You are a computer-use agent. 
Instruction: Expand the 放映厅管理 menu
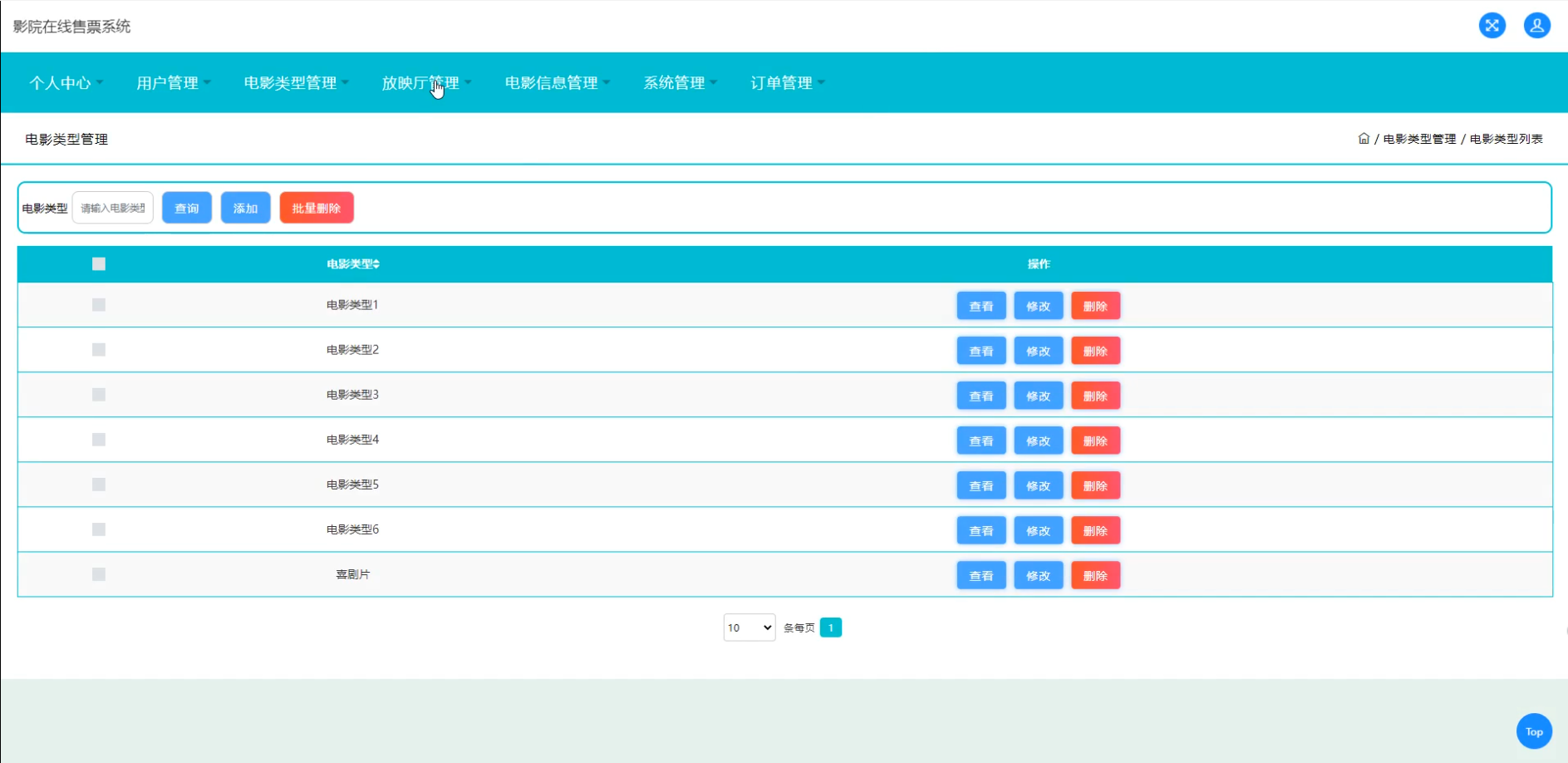[426, 83]
